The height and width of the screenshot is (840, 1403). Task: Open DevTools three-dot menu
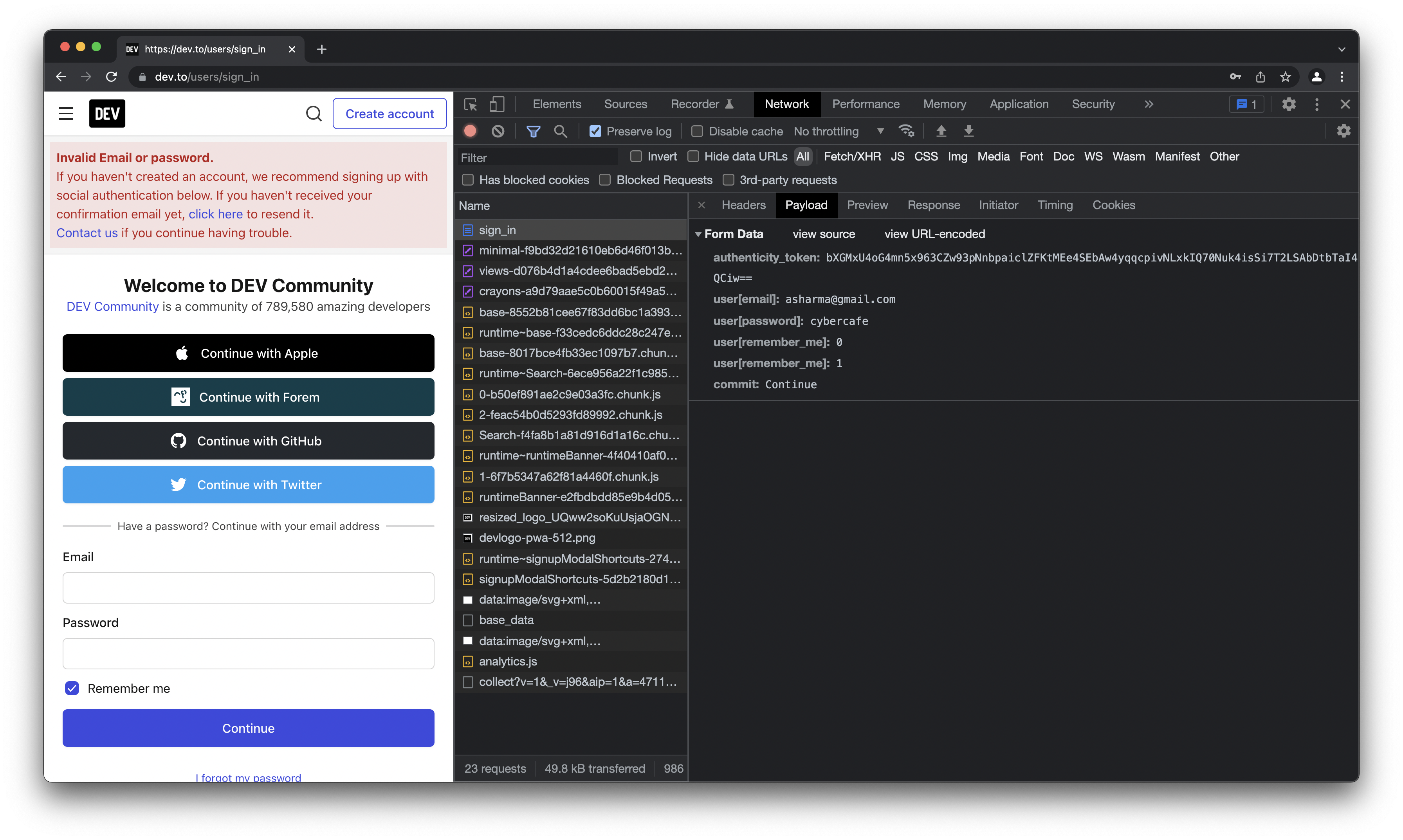(1316, 104)
